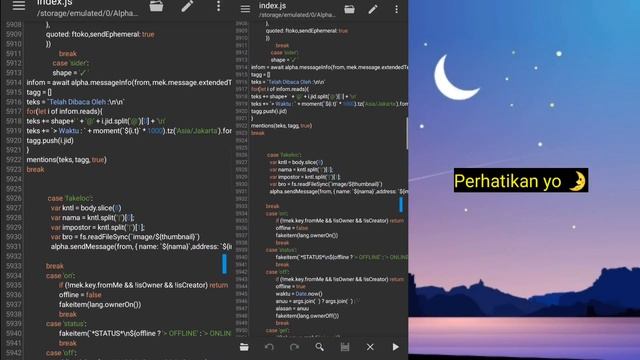Select index.js title in the enlarged left editor
The height and width of the screenshot is (360, 640).
tap(55, 3)
